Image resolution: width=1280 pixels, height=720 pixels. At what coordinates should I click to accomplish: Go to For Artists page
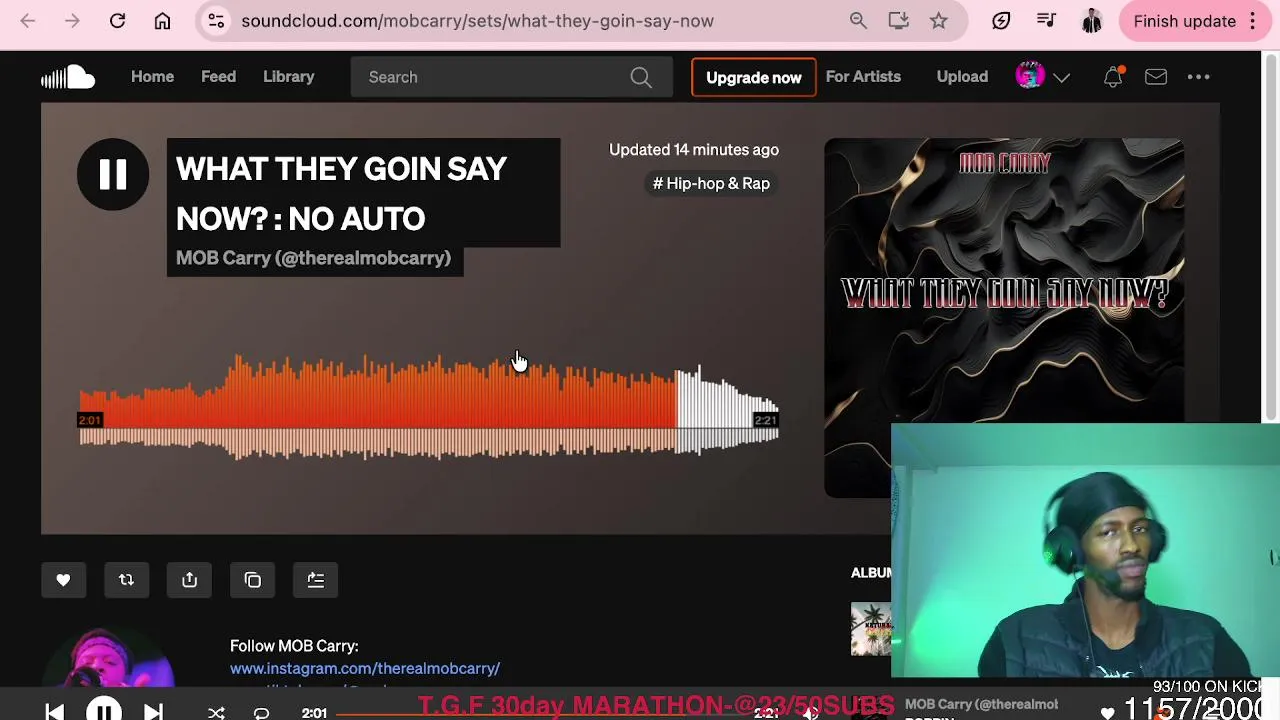[x=863, y=77]
